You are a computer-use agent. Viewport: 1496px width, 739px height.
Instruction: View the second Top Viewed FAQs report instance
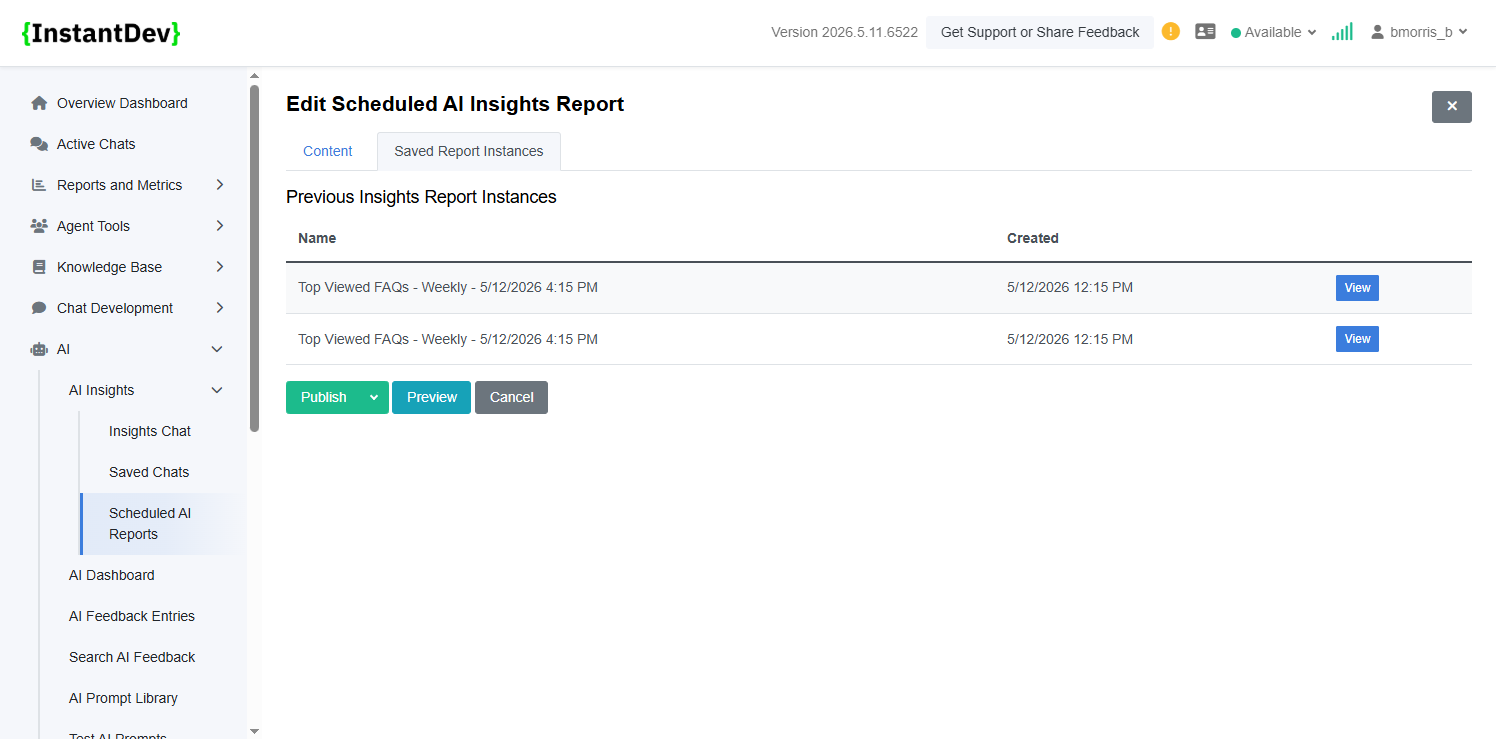(x=1357, y=339)
